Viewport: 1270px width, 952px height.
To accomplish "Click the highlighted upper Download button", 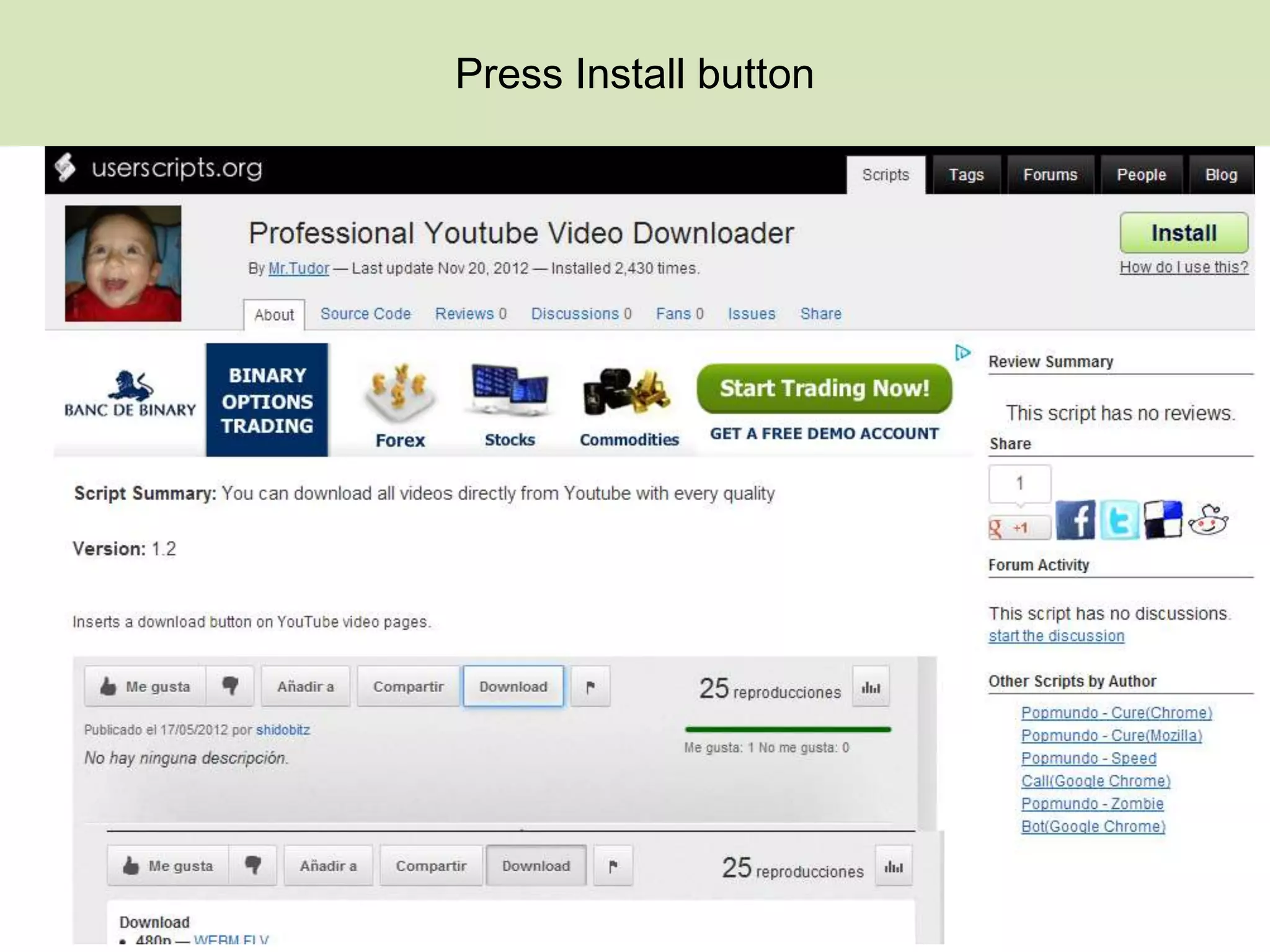I will coord(513,687).
